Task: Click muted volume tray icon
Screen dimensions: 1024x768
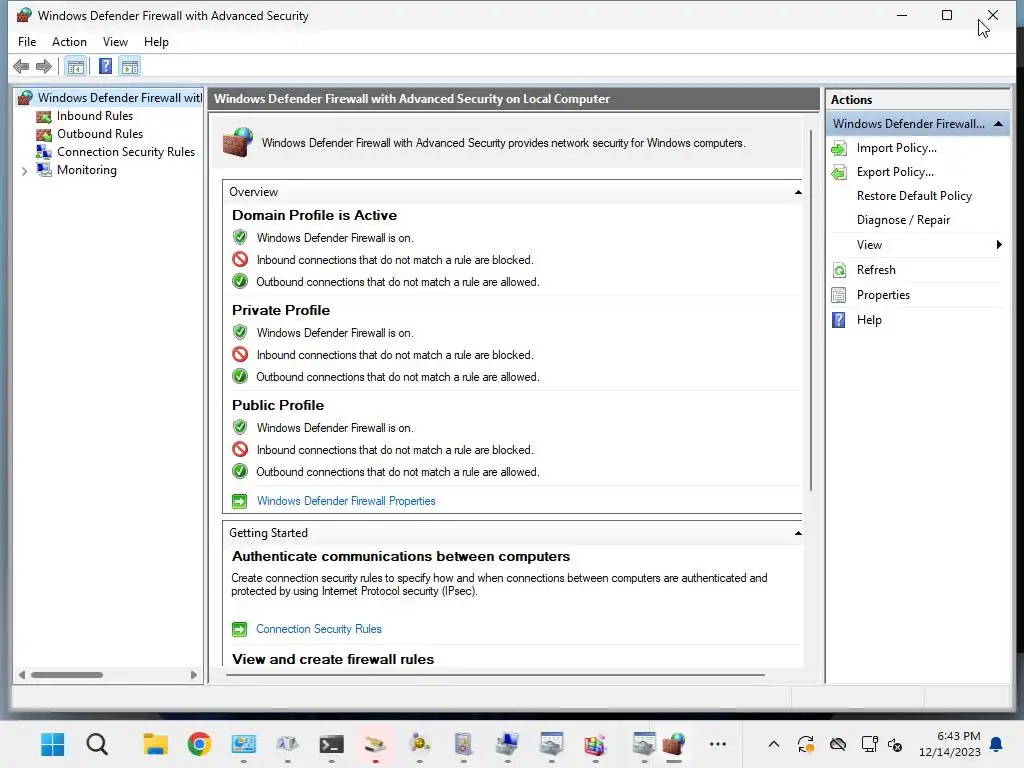Action: [x=895, y=744]
